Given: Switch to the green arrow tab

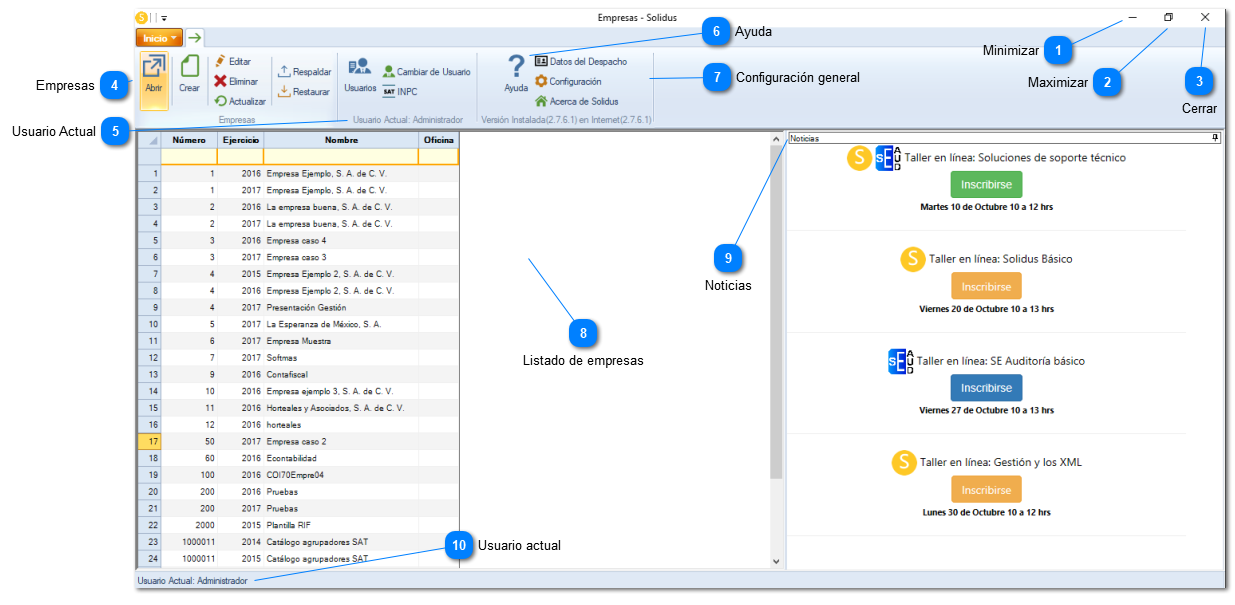Looking at the screenshot, I should (194, 38).
